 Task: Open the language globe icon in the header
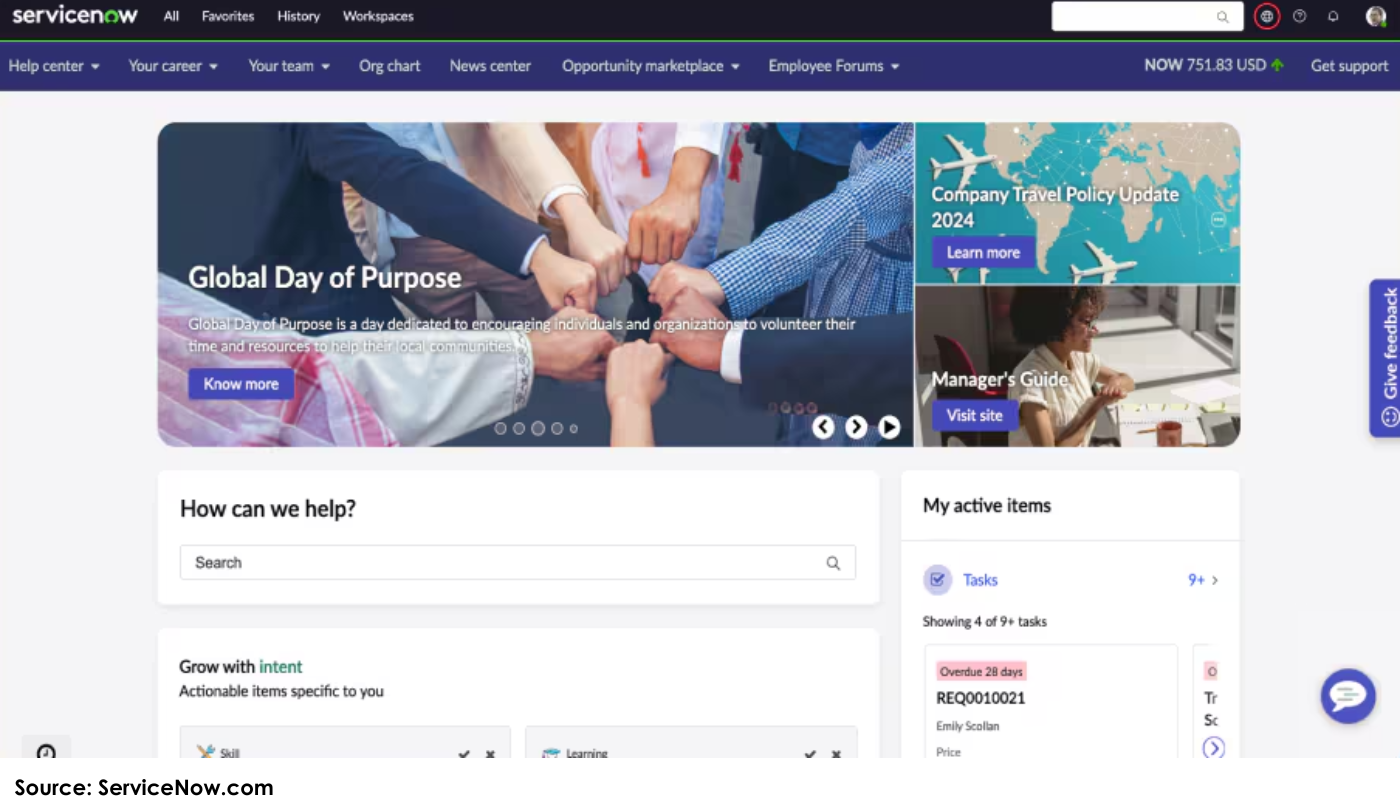(x=1266, y=16)
